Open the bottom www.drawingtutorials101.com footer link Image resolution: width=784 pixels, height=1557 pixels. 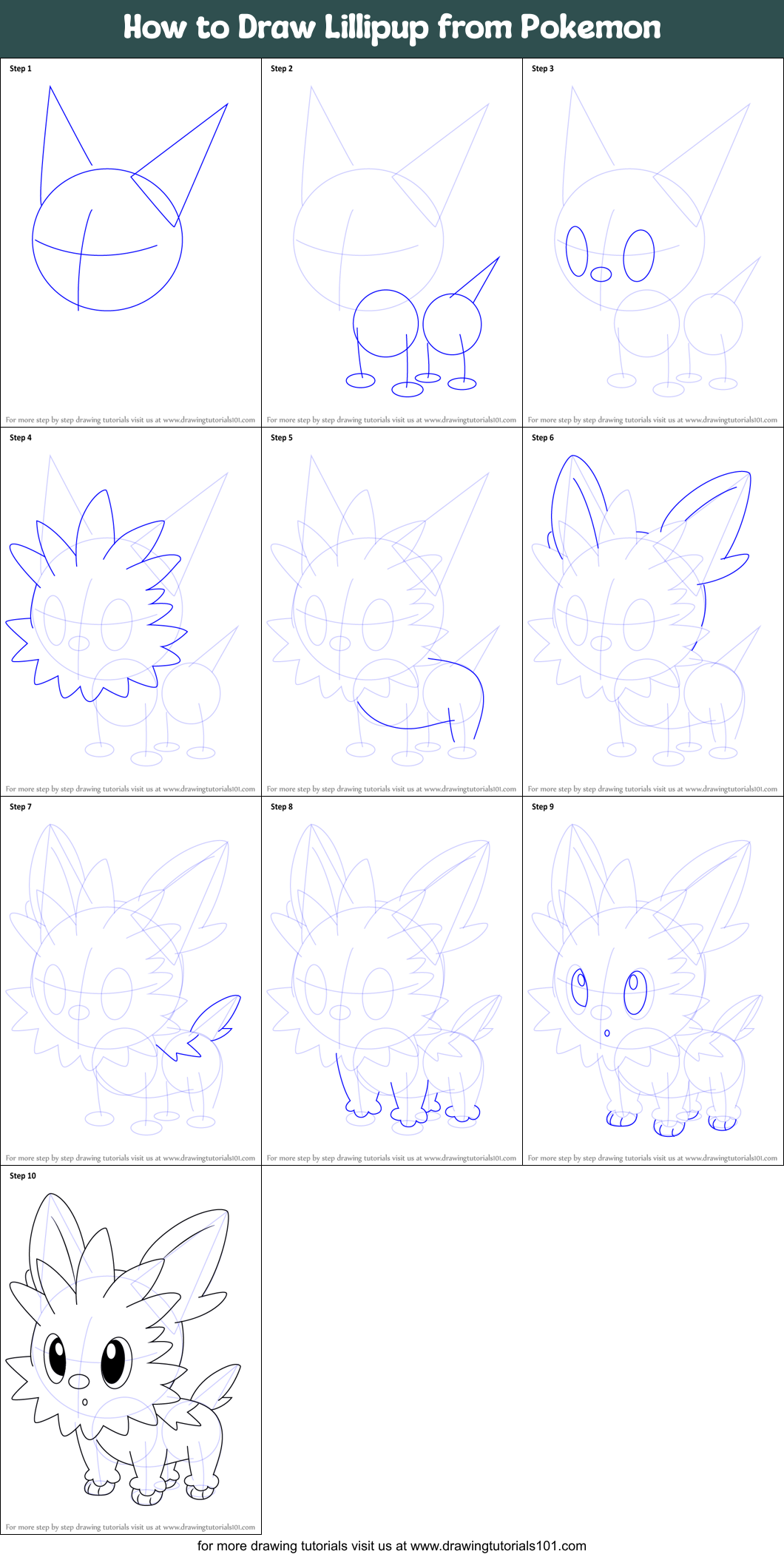(498, 1545)
